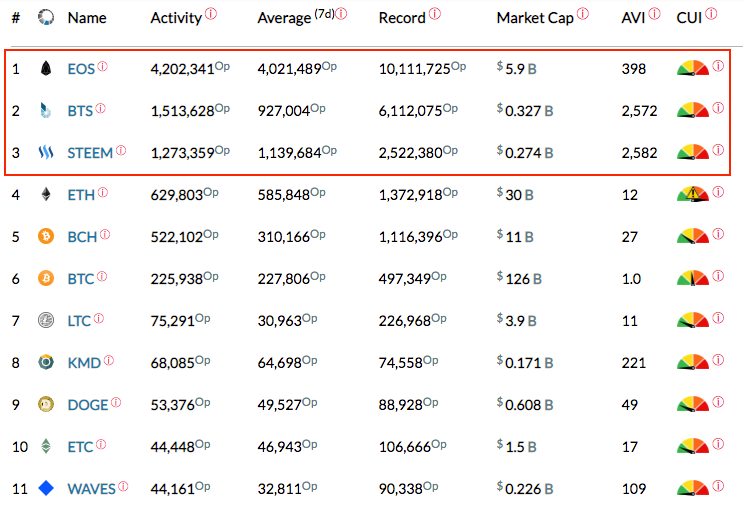
Task: Open the BCH coin link
Action: [x=82, y=237]
